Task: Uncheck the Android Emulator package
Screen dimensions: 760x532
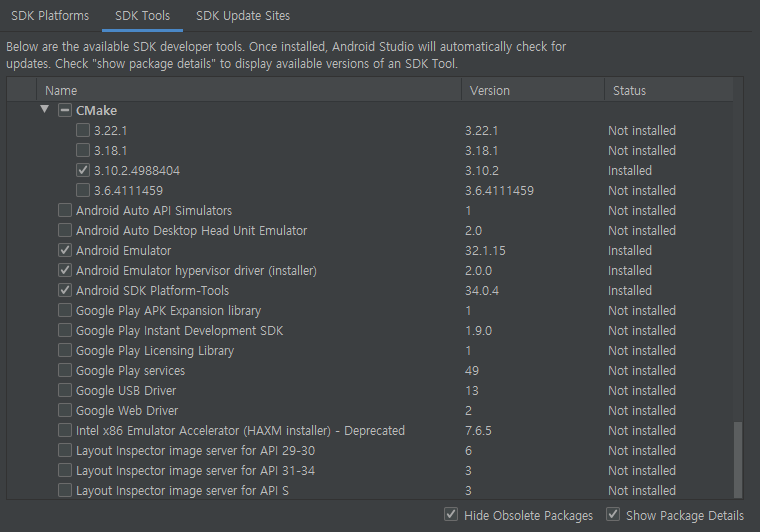Action: 64,250
